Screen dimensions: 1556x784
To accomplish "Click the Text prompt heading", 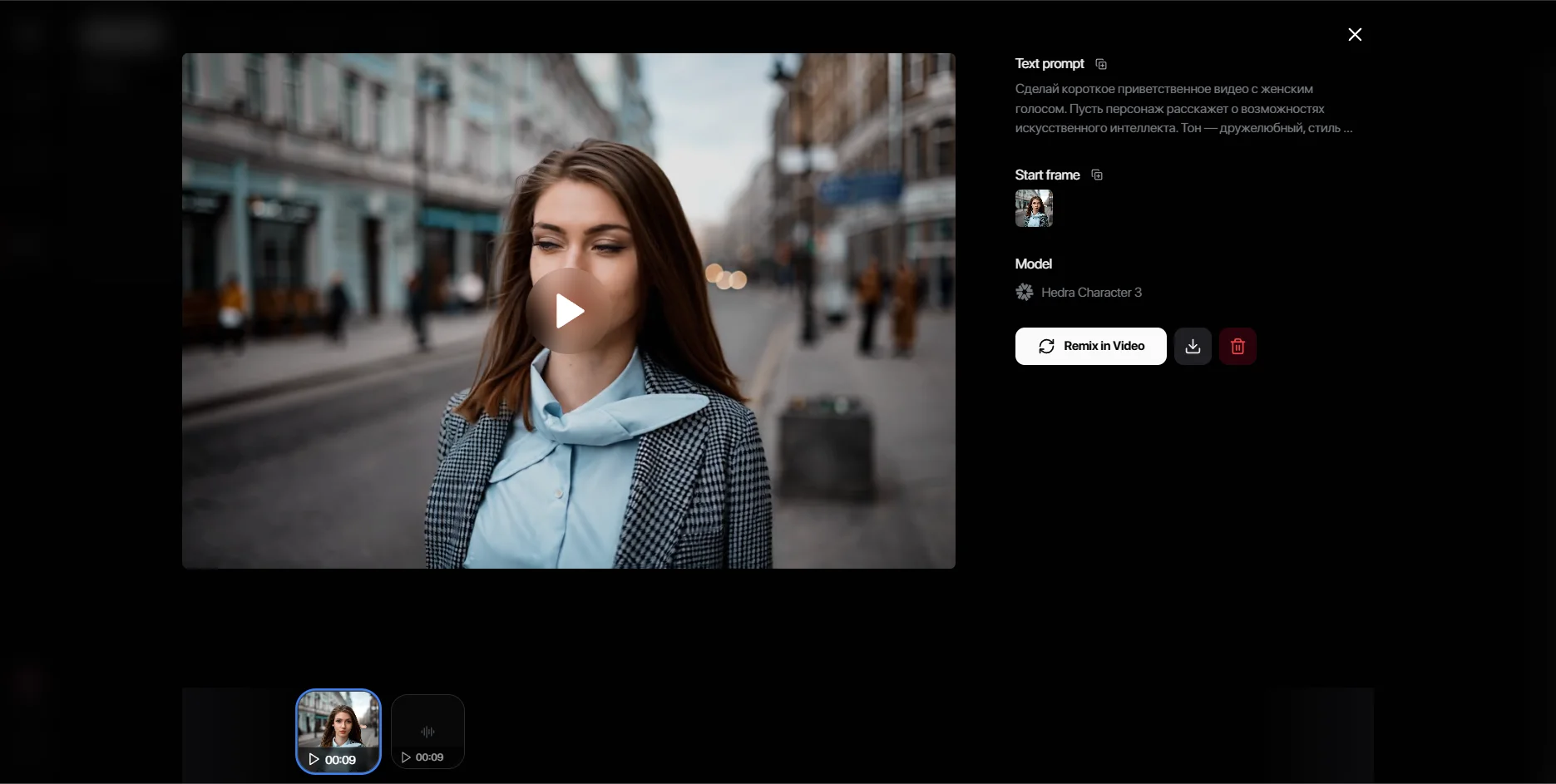I will [x=1050, y=64].
